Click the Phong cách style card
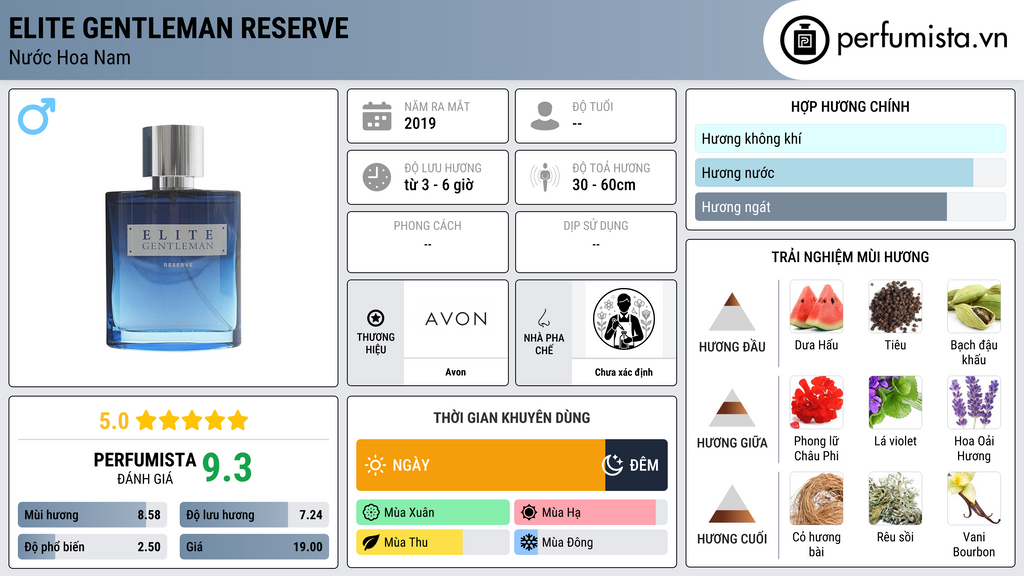Screen dimensions: 1024x576 [x=428, y=242]
